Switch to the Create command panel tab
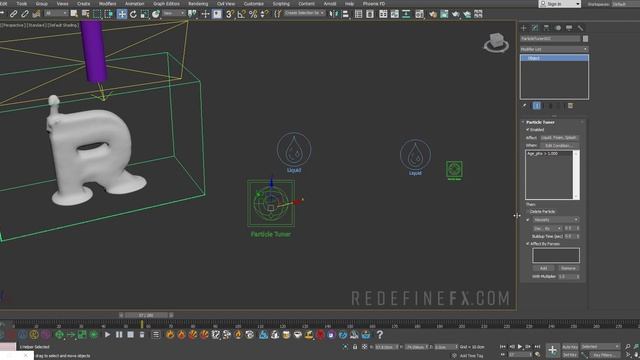The image size is (640, 360). coord(523,28)
